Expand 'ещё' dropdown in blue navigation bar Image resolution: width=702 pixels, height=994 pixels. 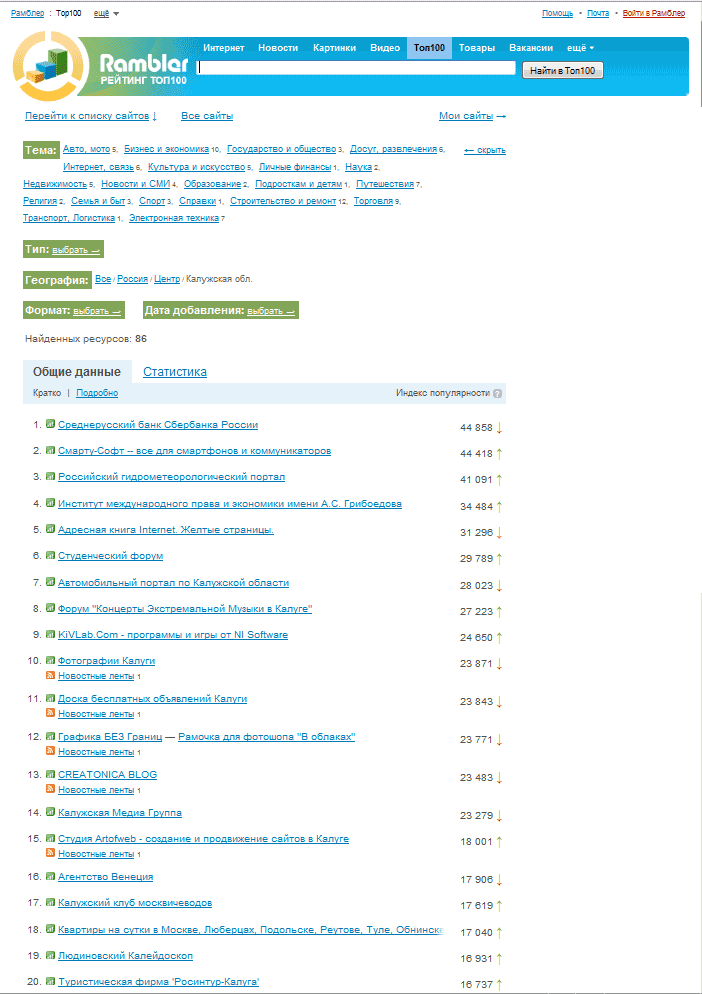click(x=580, y=48)
